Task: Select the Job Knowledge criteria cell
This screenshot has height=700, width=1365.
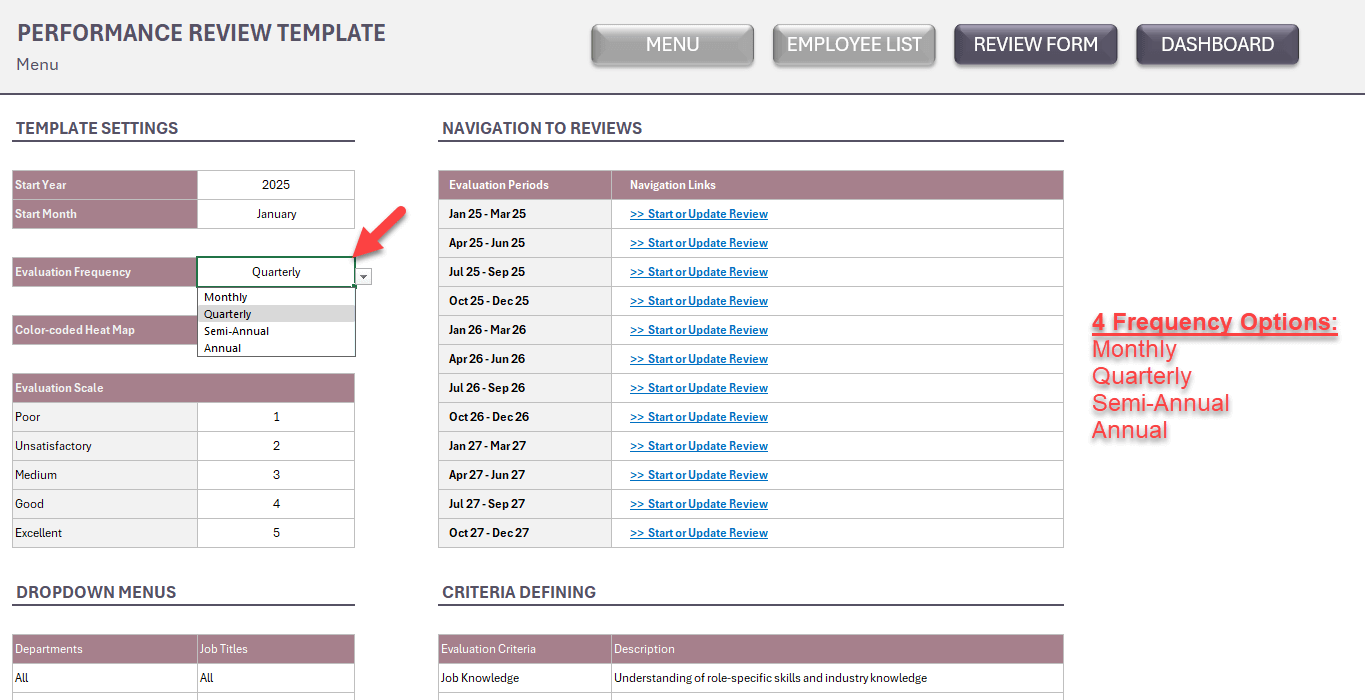Action: 525,678
